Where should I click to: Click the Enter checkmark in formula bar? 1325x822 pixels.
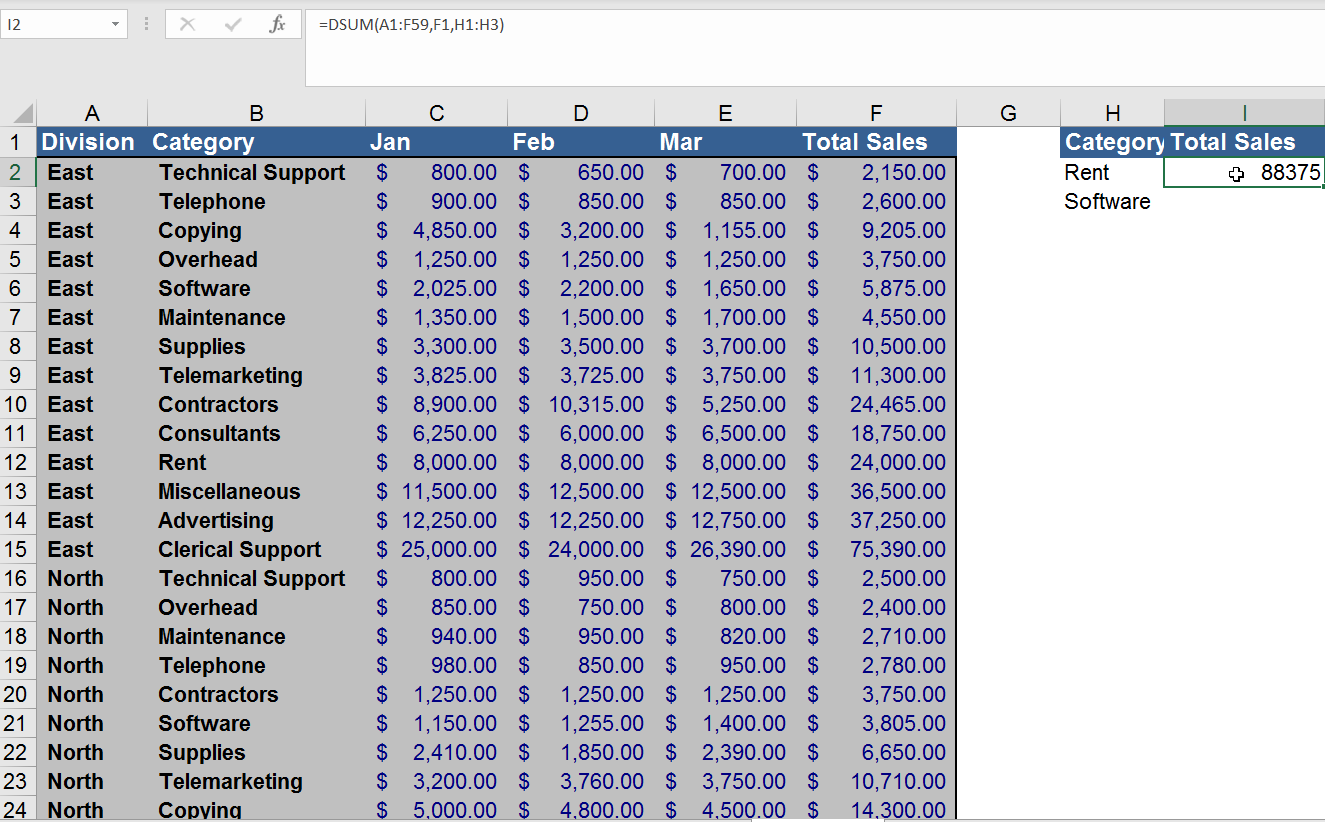[233, 25]
